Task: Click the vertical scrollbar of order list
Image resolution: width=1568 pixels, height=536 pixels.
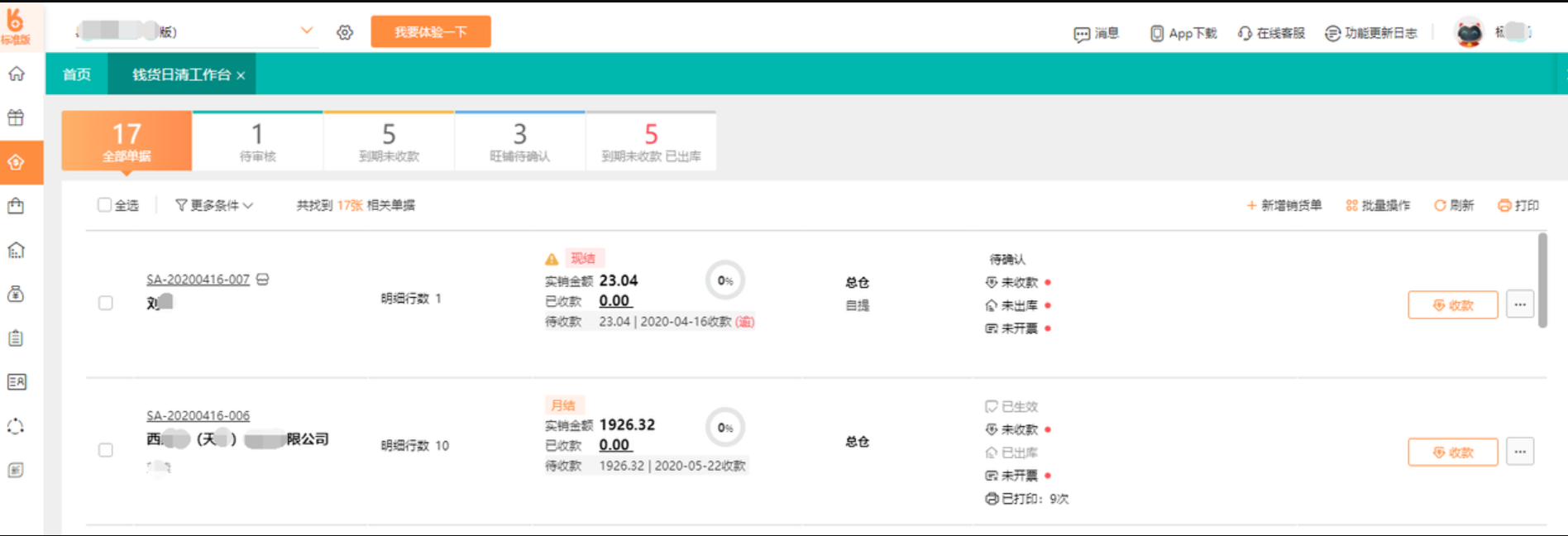Action: click(1542, 281)
